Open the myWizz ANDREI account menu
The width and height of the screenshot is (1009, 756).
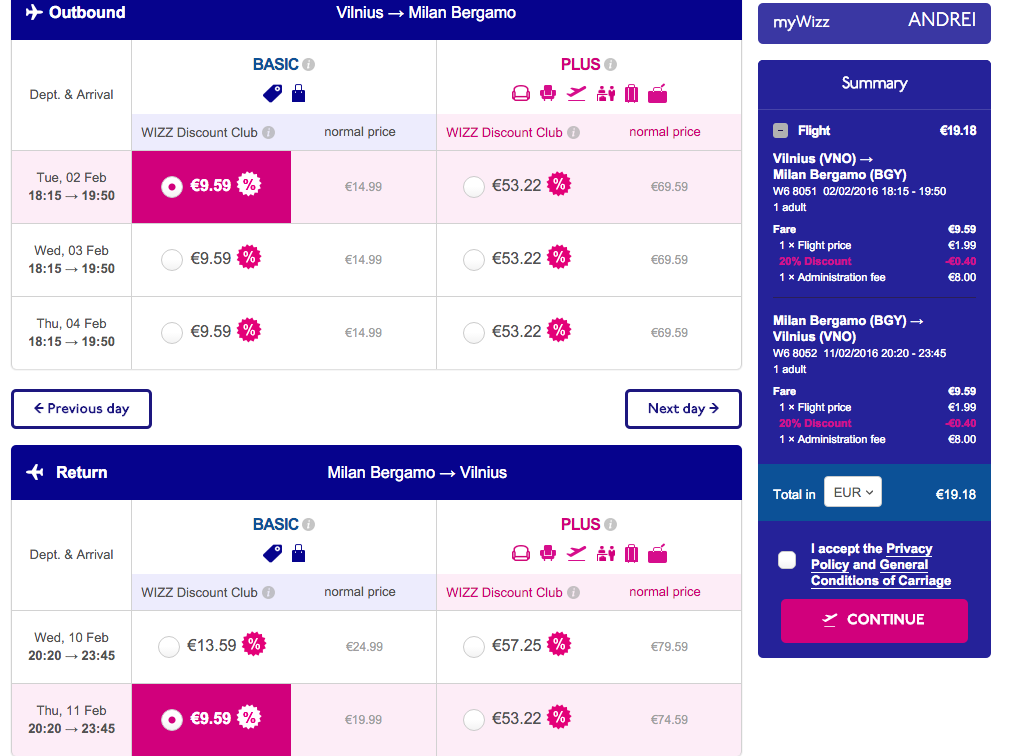point(874,22)
